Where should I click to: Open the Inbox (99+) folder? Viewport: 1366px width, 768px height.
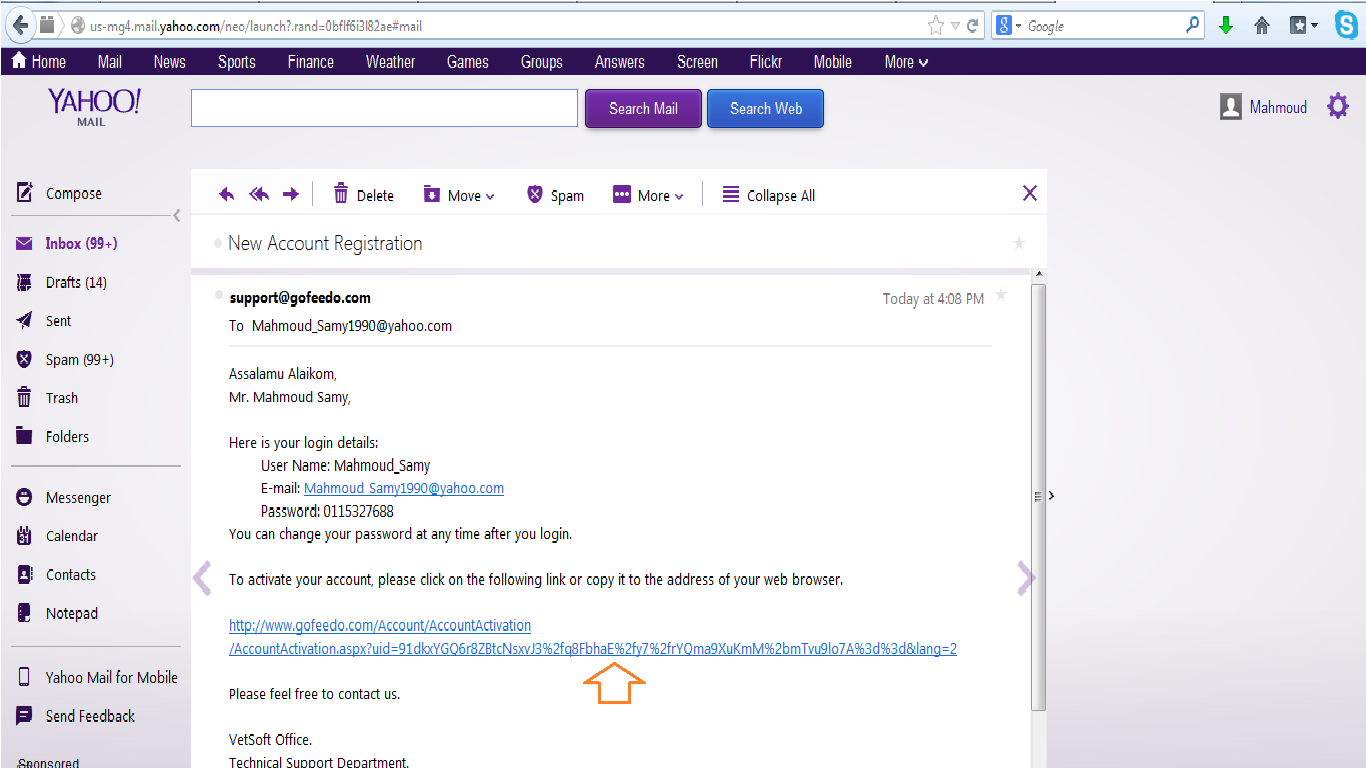[67, 243]
